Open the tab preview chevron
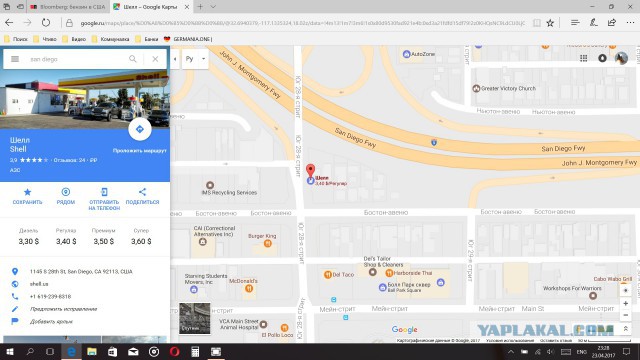640x360 pixels. coord(213,7)
